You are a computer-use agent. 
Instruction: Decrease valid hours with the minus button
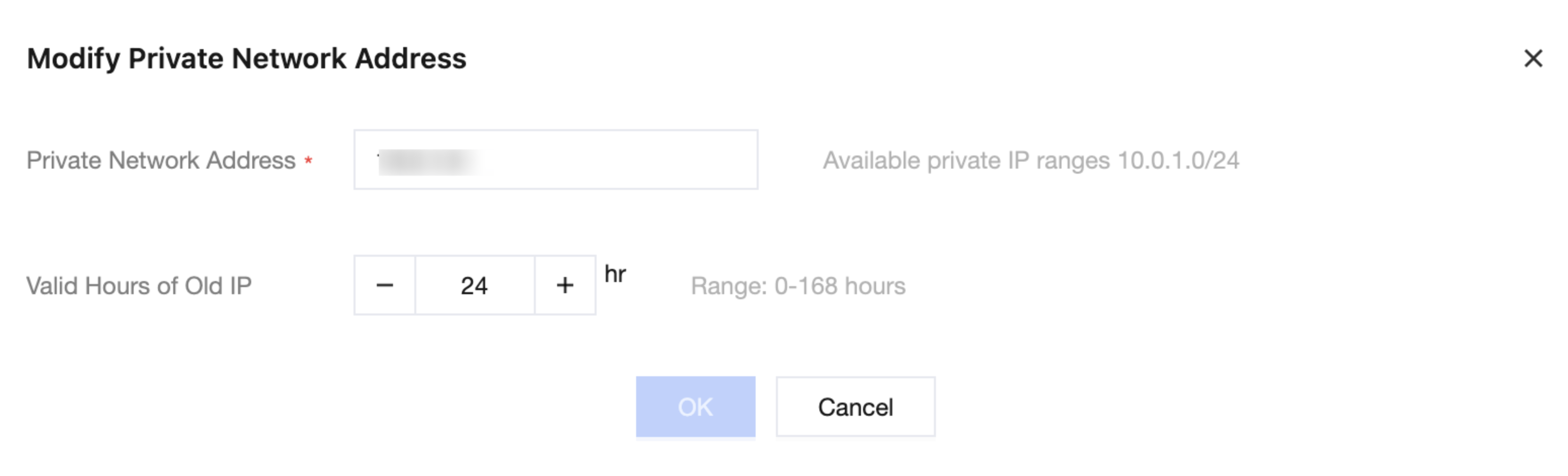tap(385, 286)
